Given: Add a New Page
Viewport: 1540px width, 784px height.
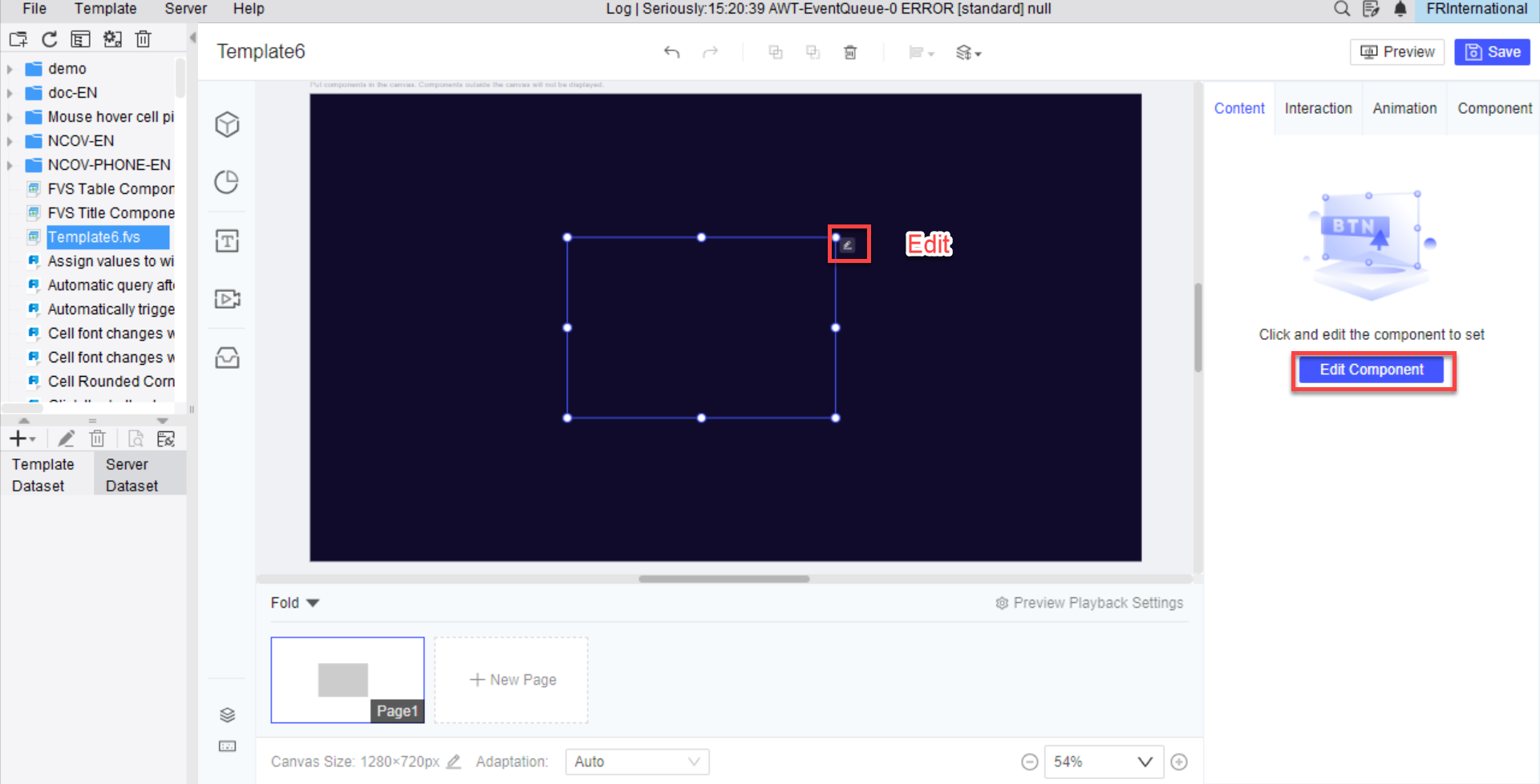Looking at the screenshot, I should [512, 680].
